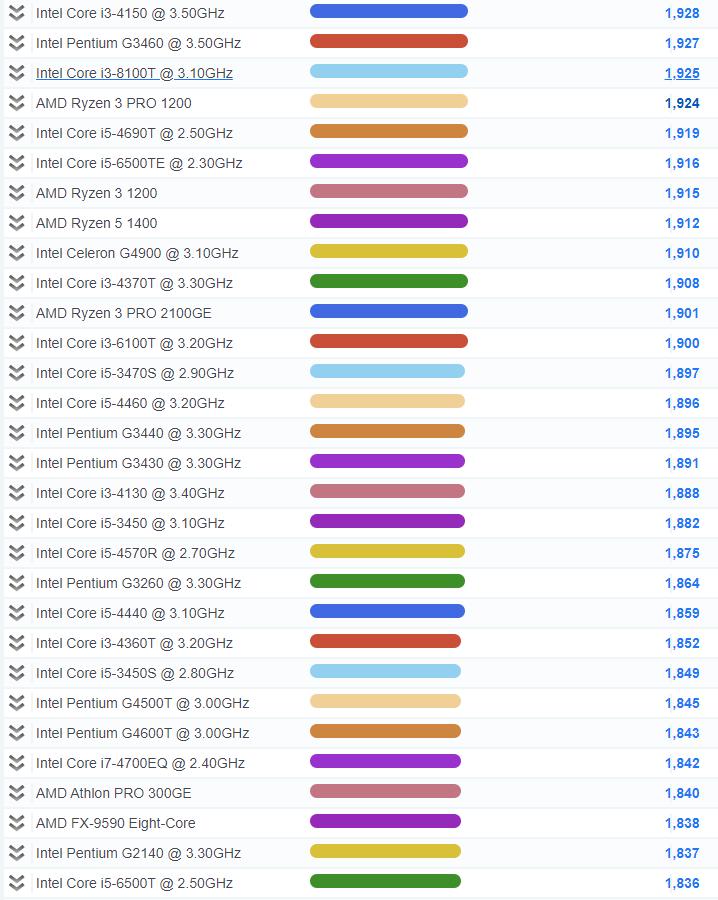This screenshot has height=900, width=718.
Task: Expand the AMD FX-9590 Eight-Core chevron
Action: 17,823
